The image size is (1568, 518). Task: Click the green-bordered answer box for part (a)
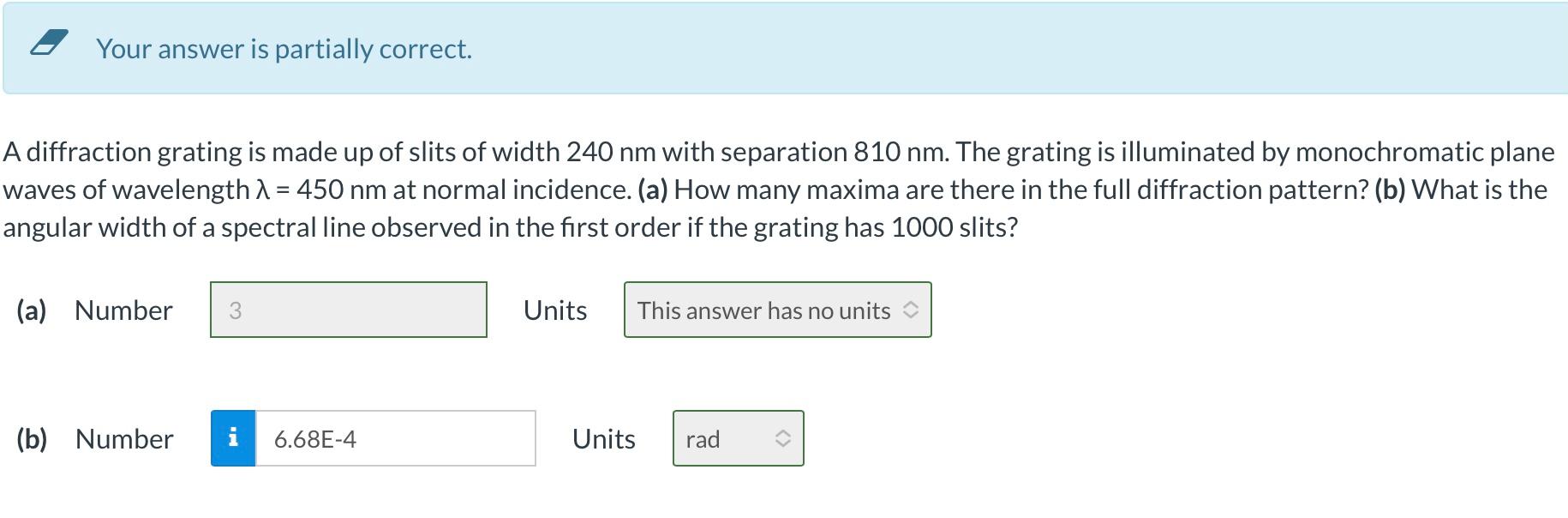(347, 310)
